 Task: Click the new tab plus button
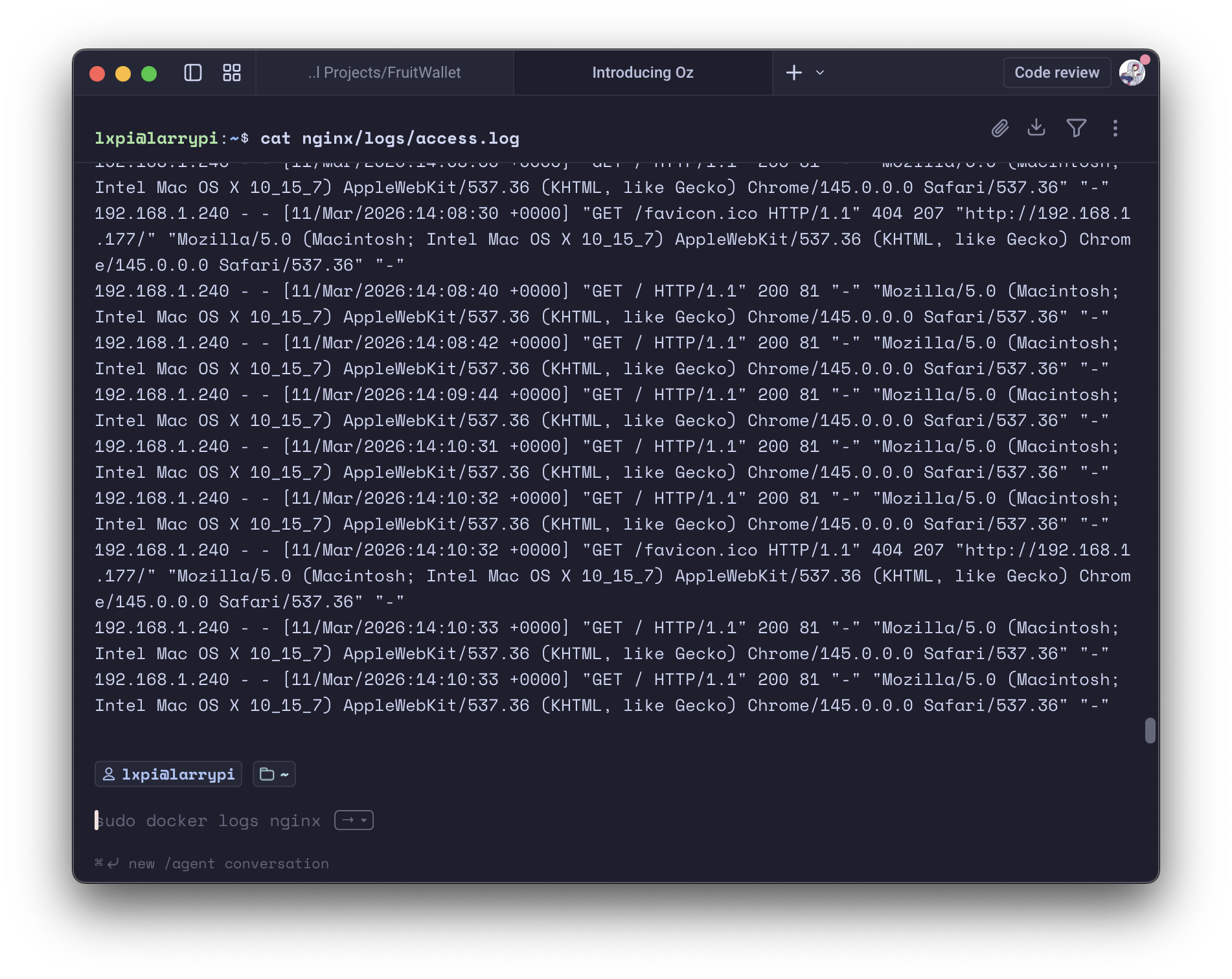tap(793, 73)
